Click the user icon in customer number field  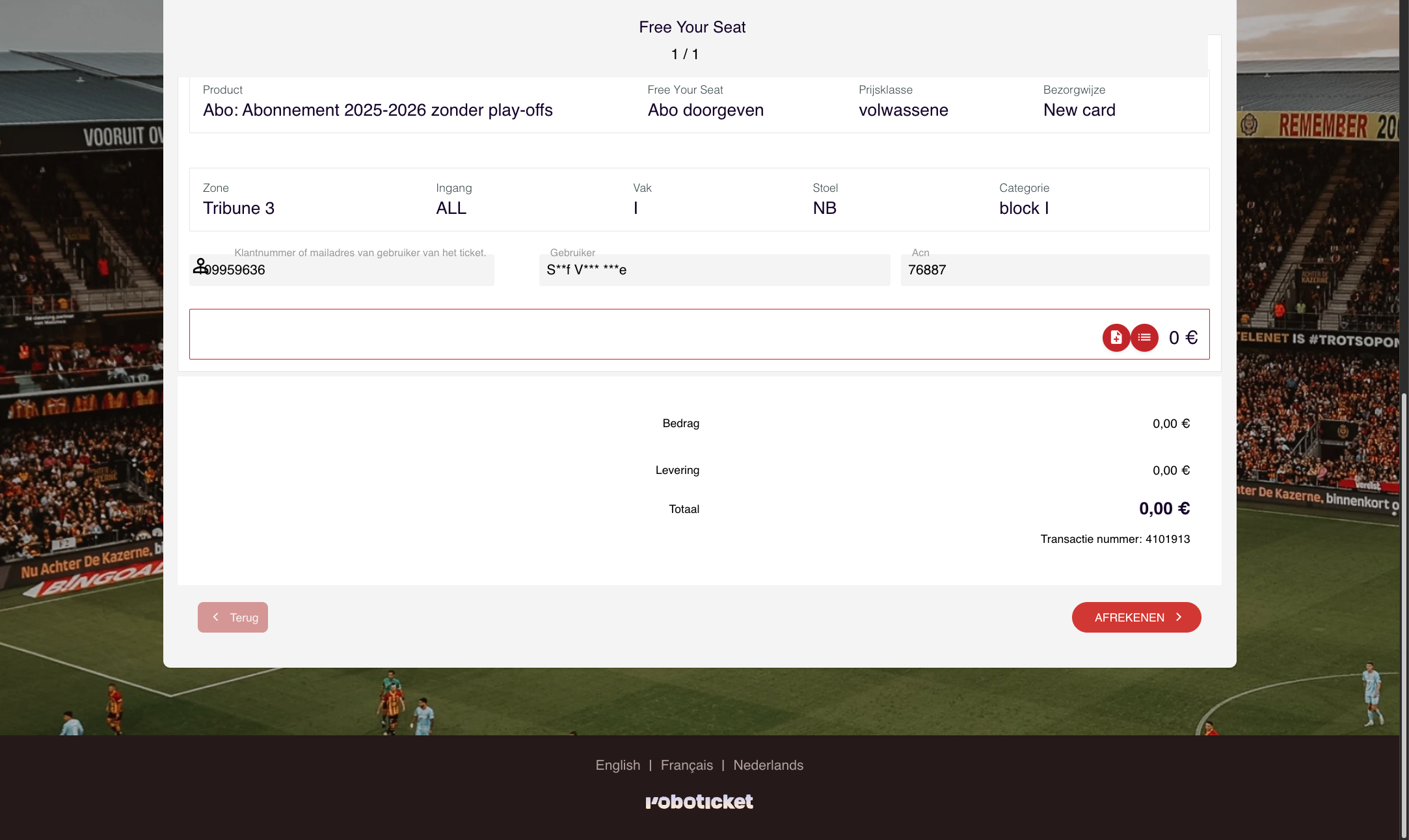[x=200, y=266]
